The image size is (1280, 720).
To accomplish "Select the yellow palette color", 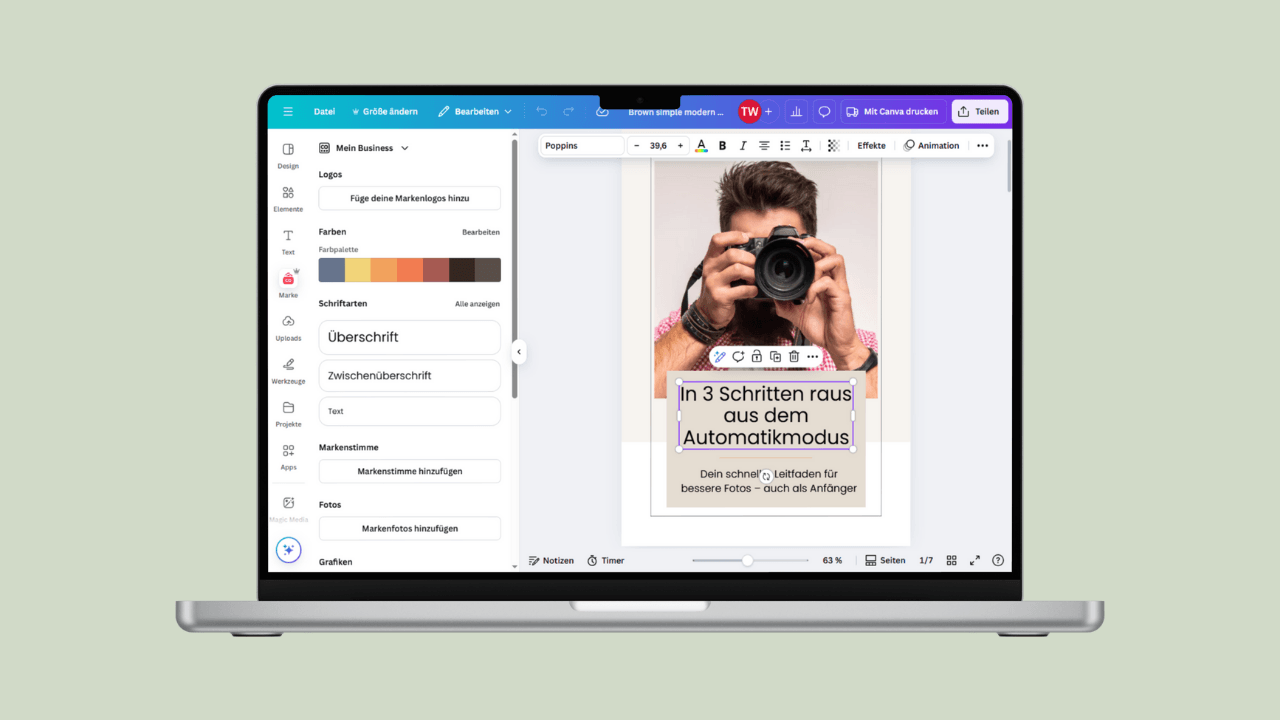I will point(358,270).
